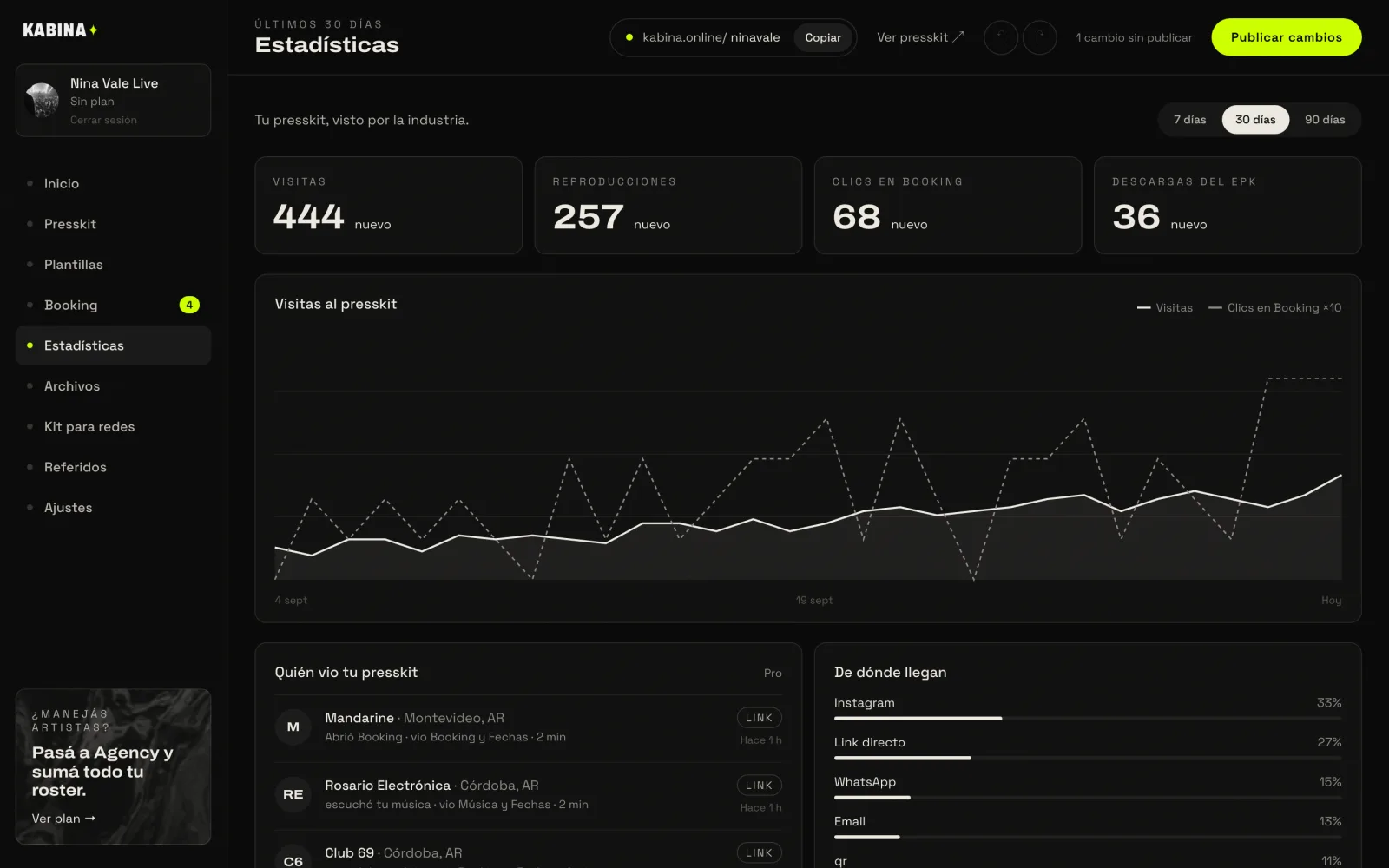1389x868 pixels.
Task: Click the LINK badge on the Mandarine row
Action: 759,718
